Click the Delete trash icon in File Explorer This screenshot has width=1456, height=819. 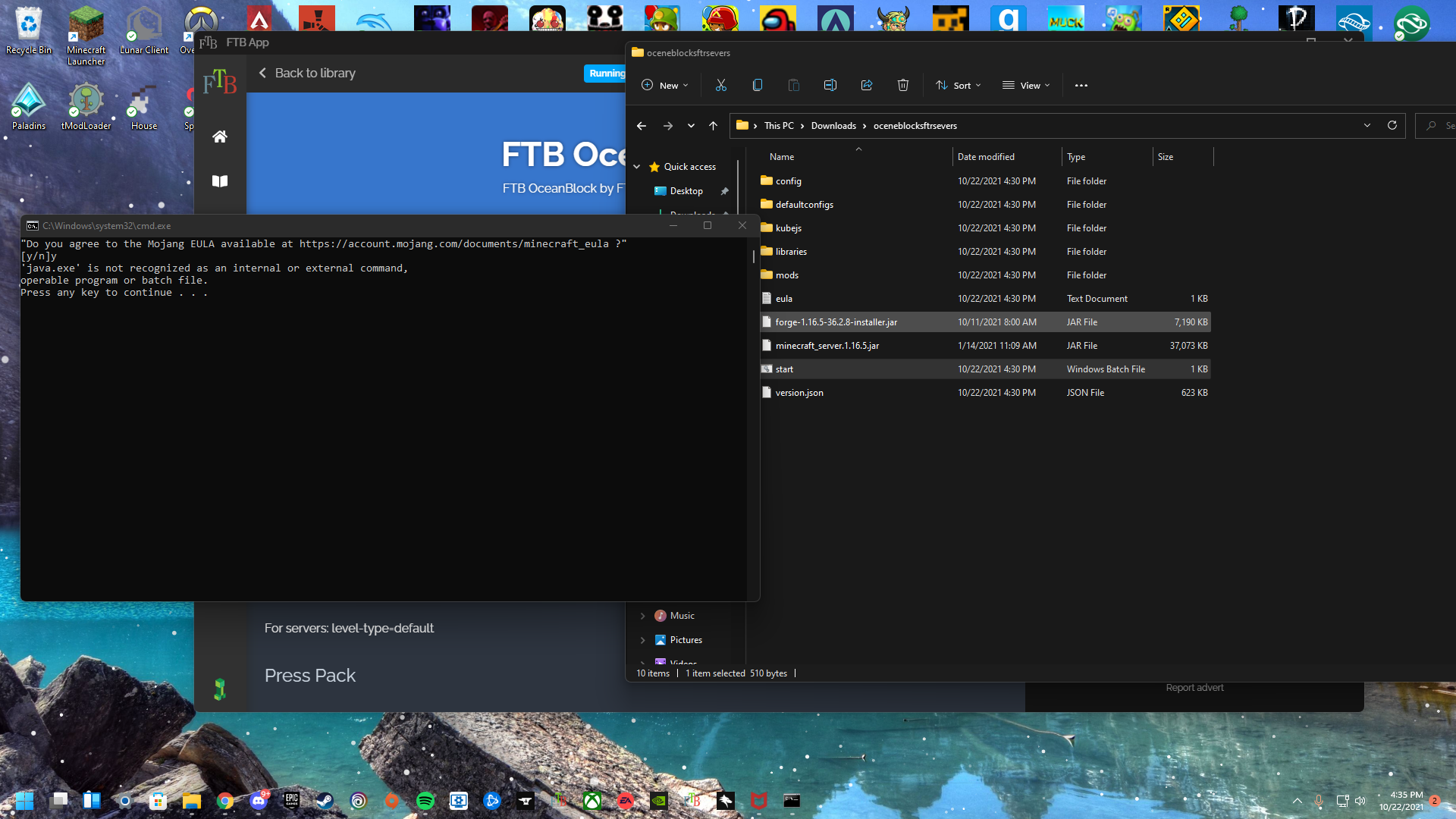click(902, 85)
